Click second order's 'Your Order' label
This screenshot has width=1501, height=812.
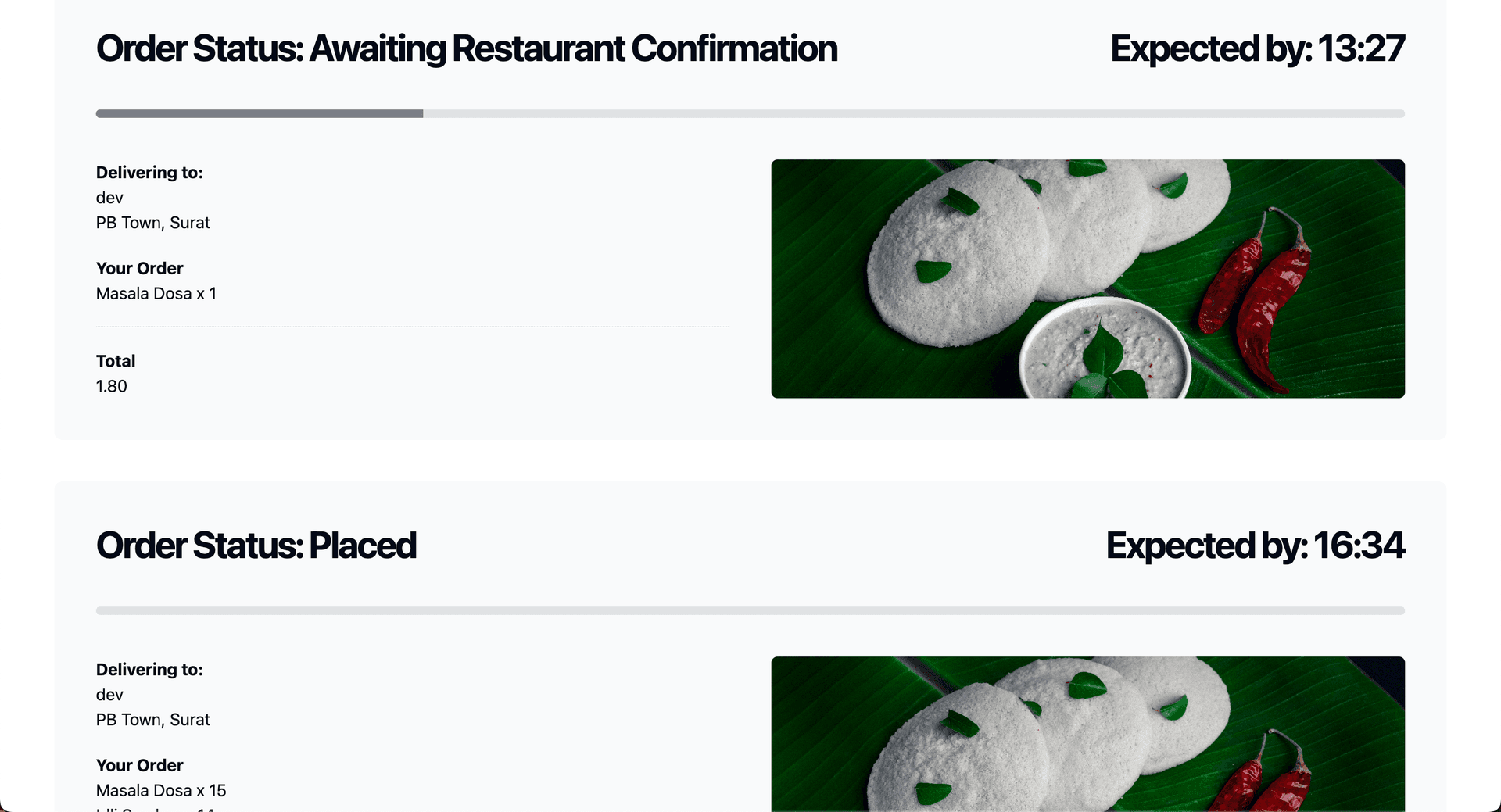(x=140, y=766)
